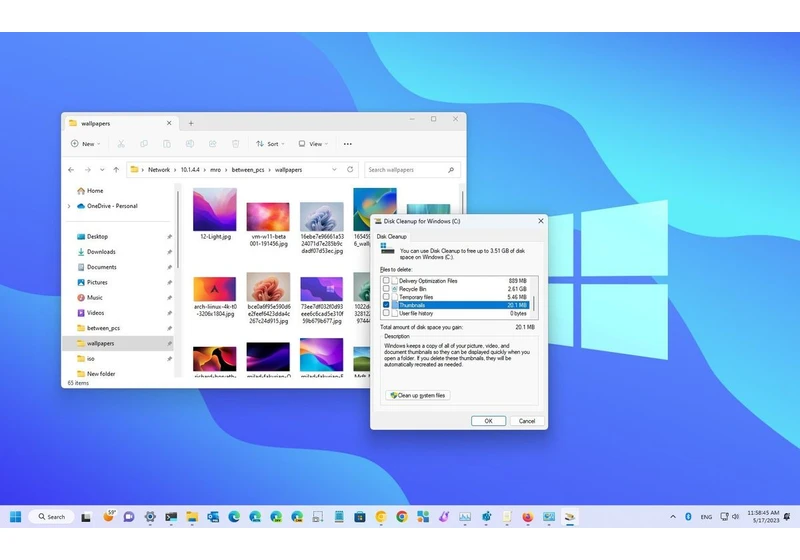This screenshot has width=800, height=560.
Task: Open the ENG language indicator in the tray
Action: click(706, 517)
